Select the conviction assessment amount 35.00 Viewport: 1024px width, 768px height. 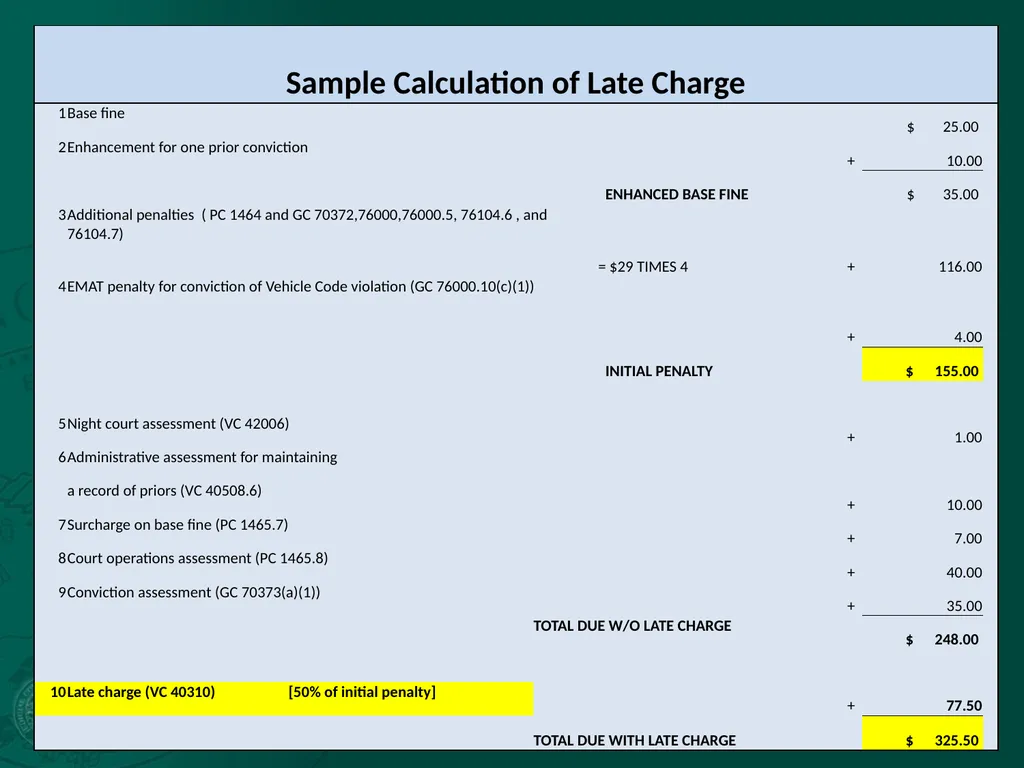pos(964,606)
